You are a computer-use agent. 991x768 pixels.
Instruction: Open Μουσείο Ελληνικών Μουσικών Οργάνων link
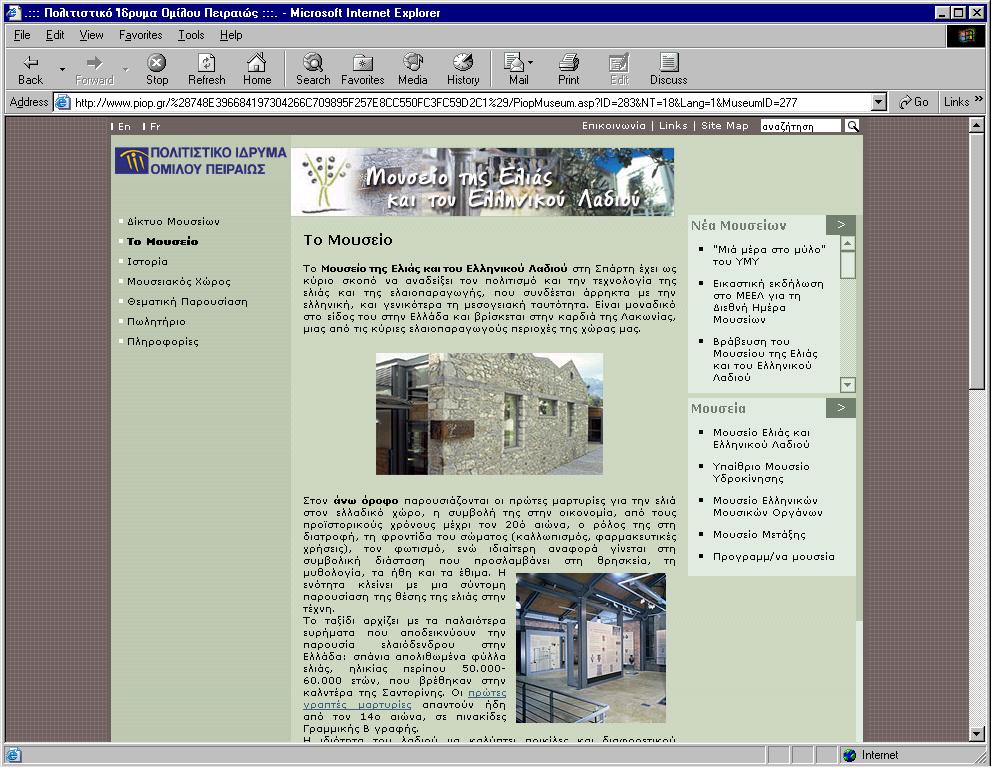[767, 507]
